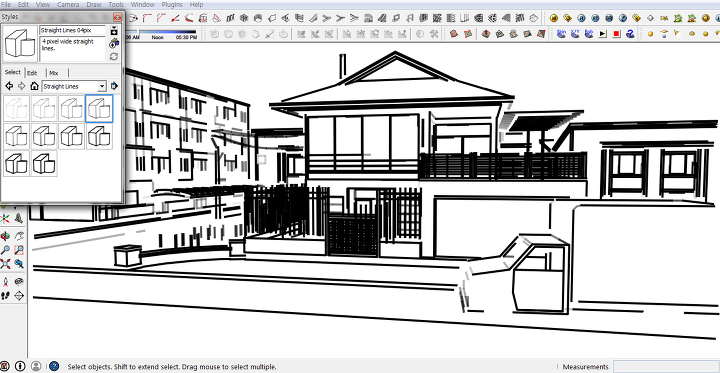Viewport: 720px width, 373px height.
Task: Click the blue 'R' round toolbar icon
Action: pyautogui.click(x=581, y=18)
